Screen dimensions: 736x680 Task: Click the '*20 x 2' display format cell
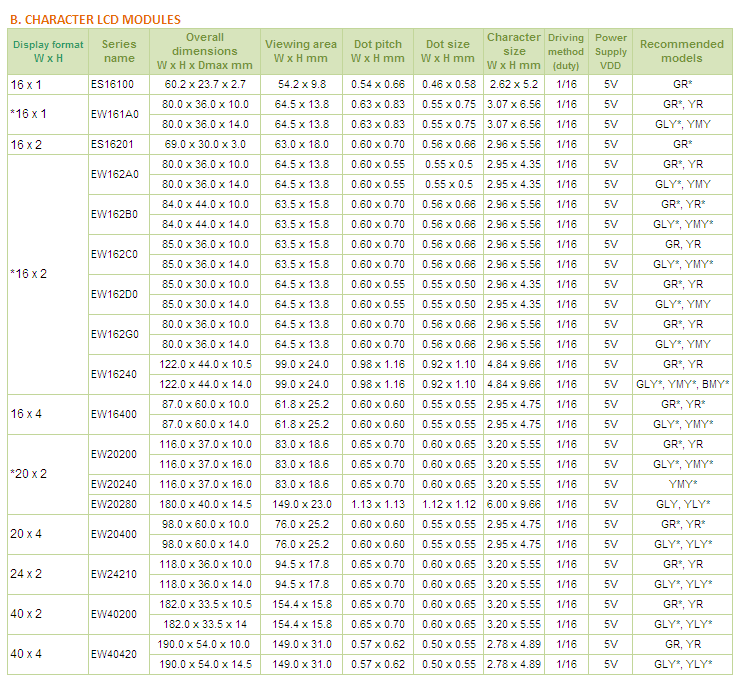[48, 474]
